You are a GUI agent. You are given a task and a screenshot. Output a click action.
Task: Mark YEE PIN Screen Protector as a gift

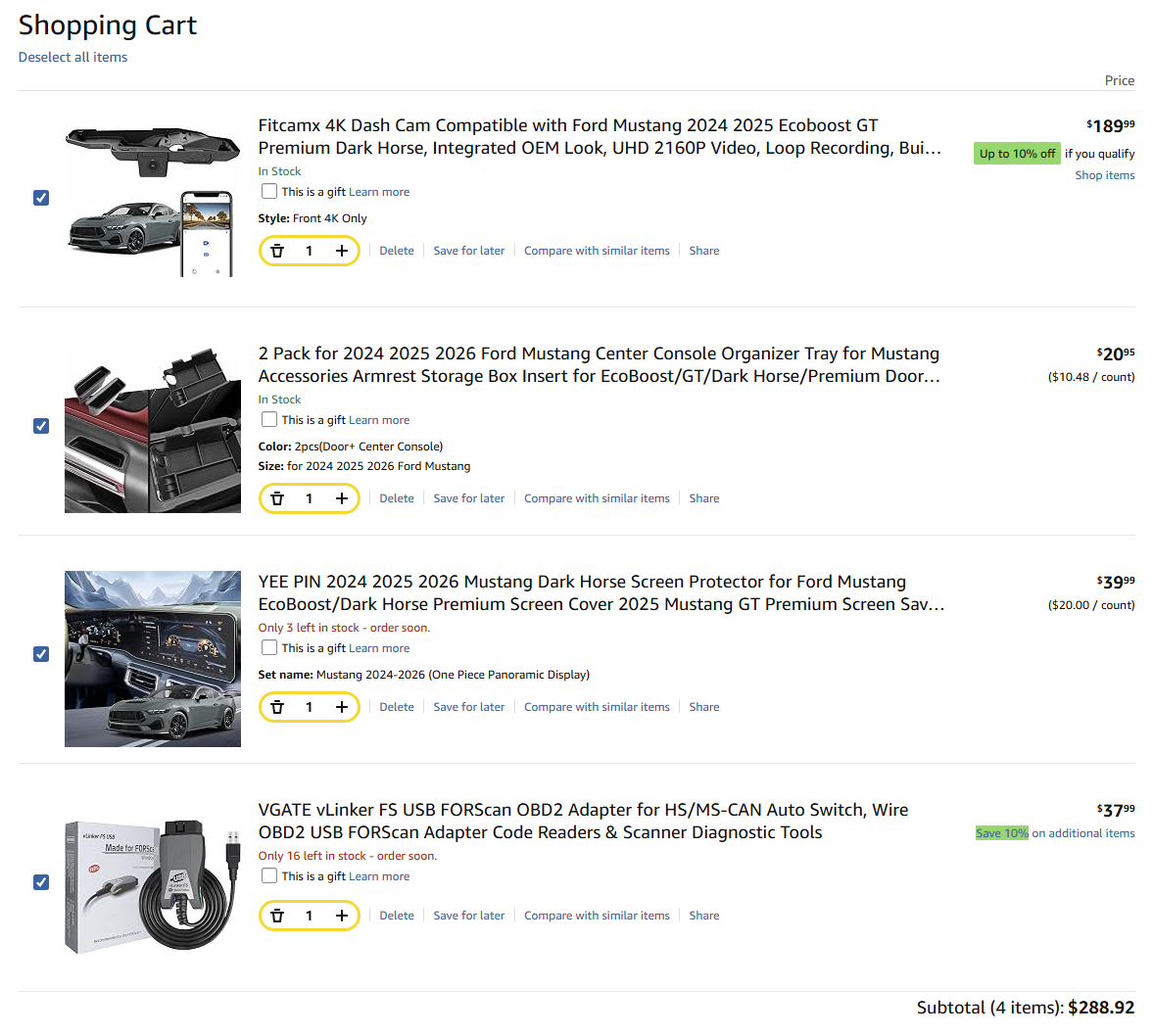click(269, 647)
